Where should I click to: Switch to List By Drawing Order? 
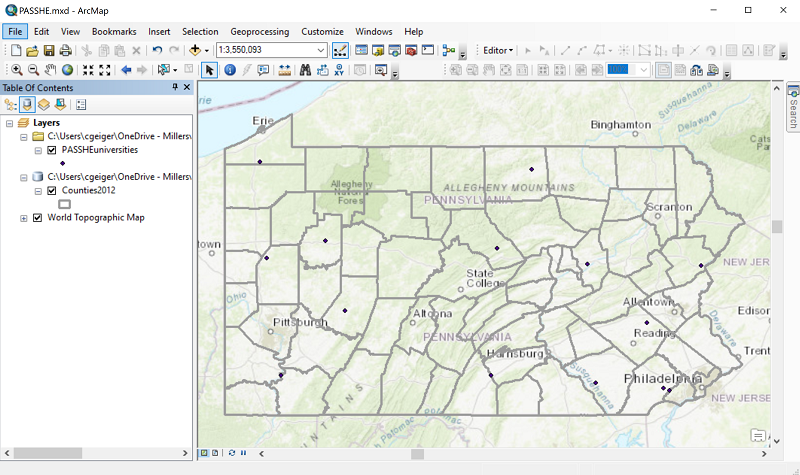[10, 105]
